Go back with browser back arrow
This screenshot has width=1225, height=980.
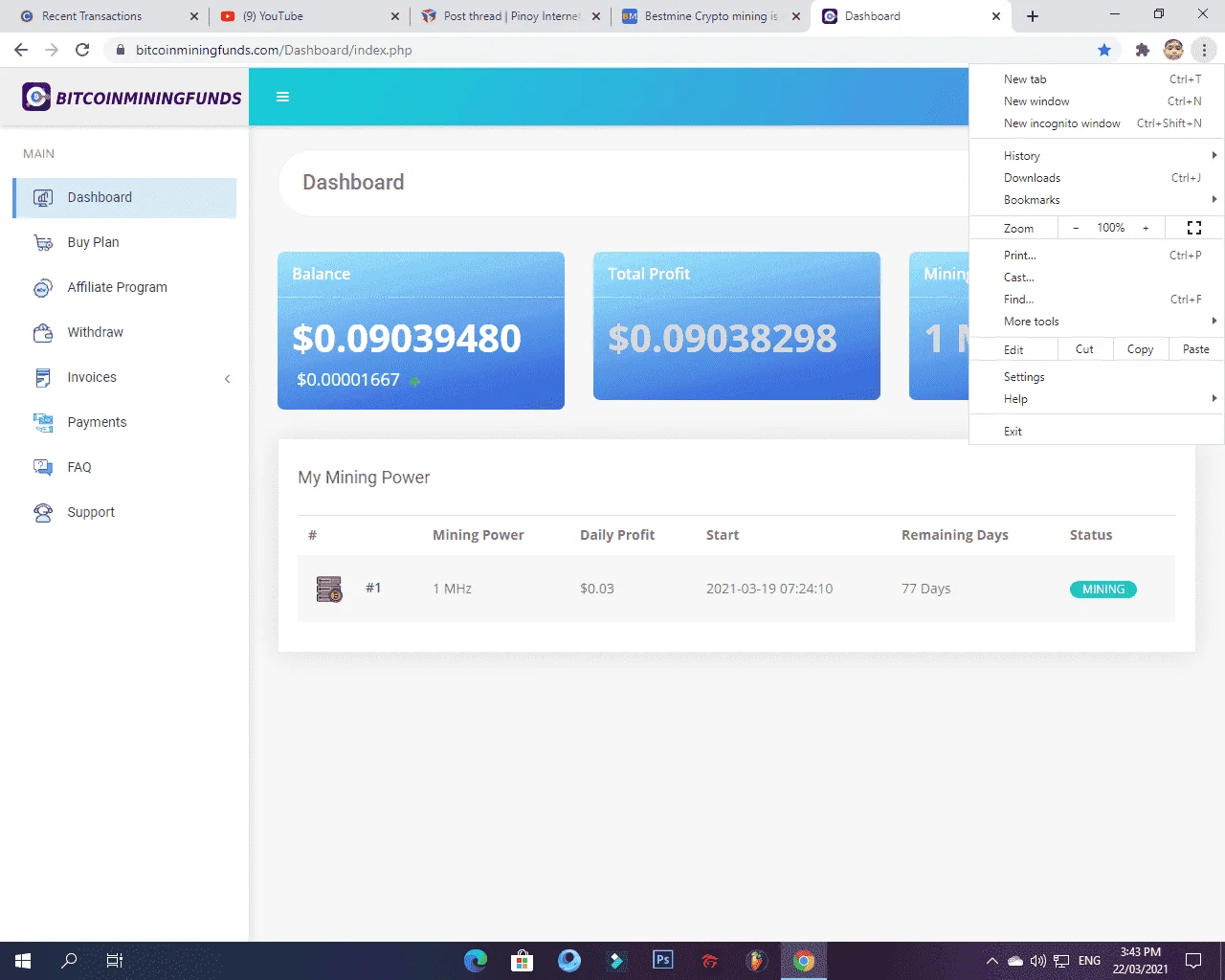21,50
